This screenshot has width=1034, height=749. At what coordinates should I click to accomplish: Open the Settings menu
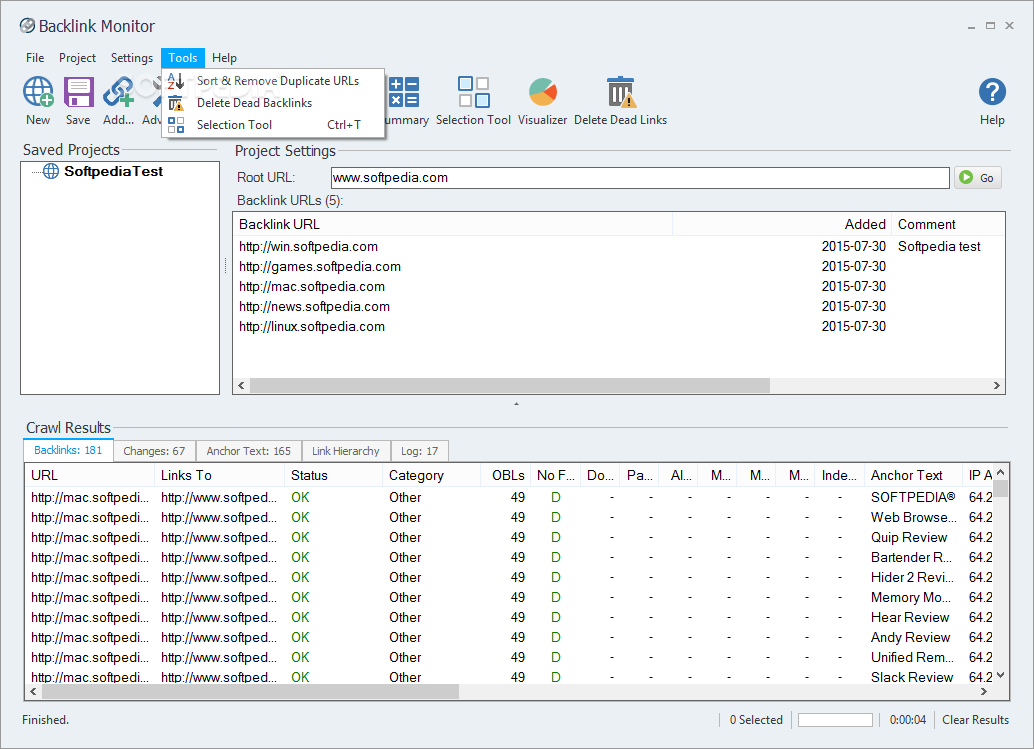132,58
